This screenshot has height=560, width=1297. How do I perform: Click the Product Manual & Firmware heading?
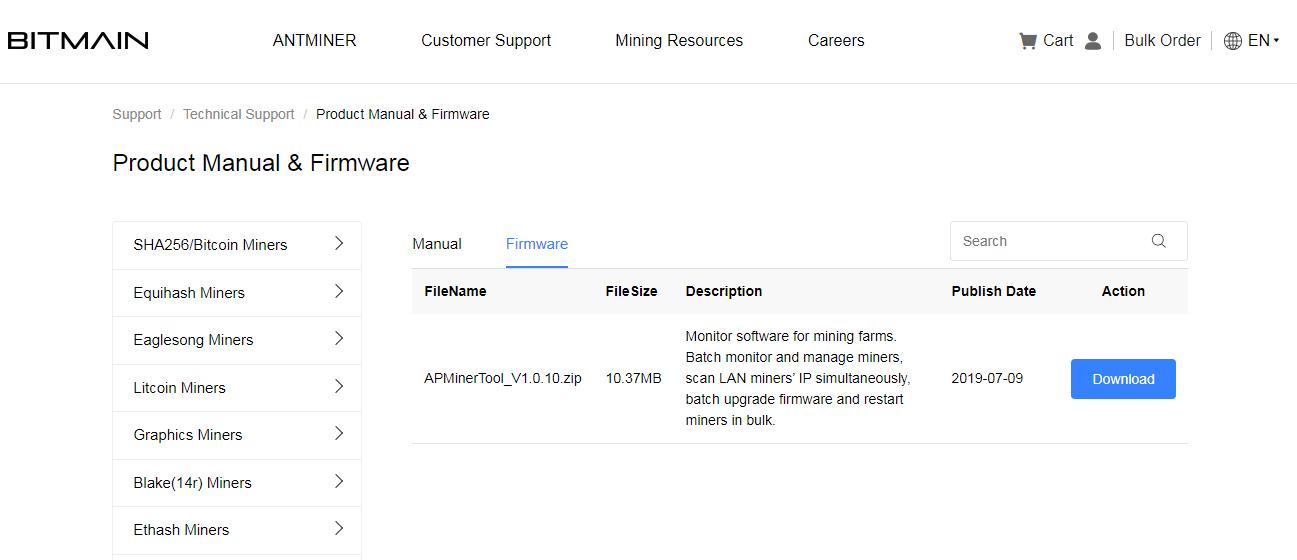pos(261,163)
